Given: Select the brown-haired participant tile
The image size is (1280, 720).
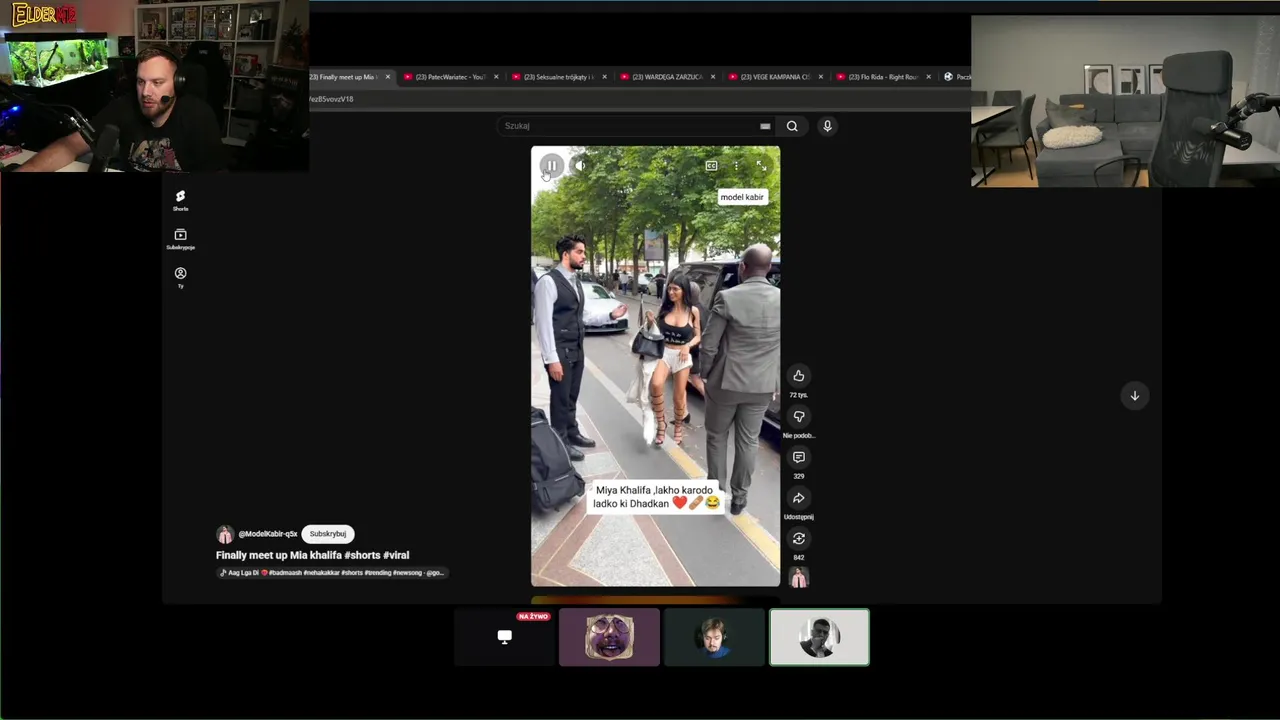Looking at the screenshot, I should [x=714, y=637].
